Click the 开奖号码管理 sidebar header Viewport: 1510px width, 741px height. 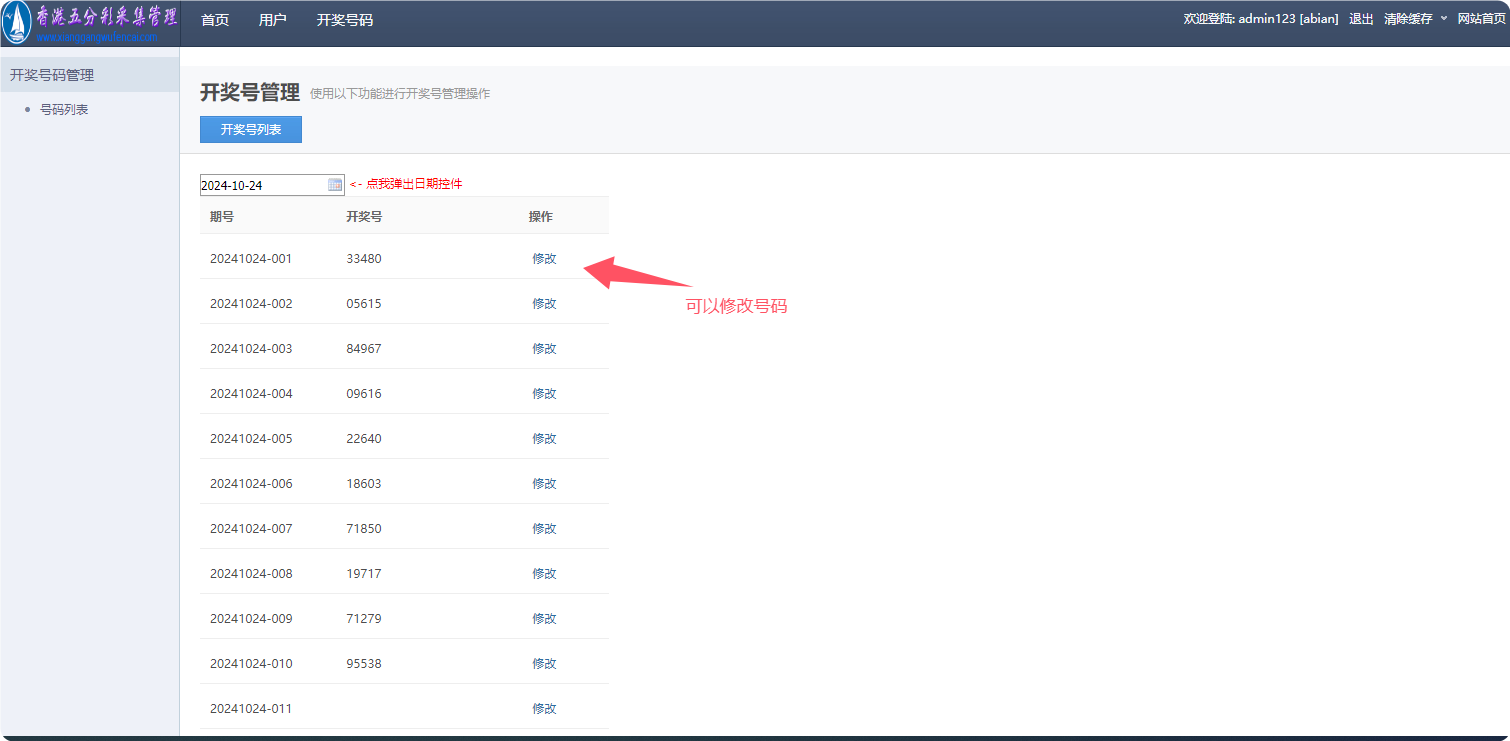(52, 75)
